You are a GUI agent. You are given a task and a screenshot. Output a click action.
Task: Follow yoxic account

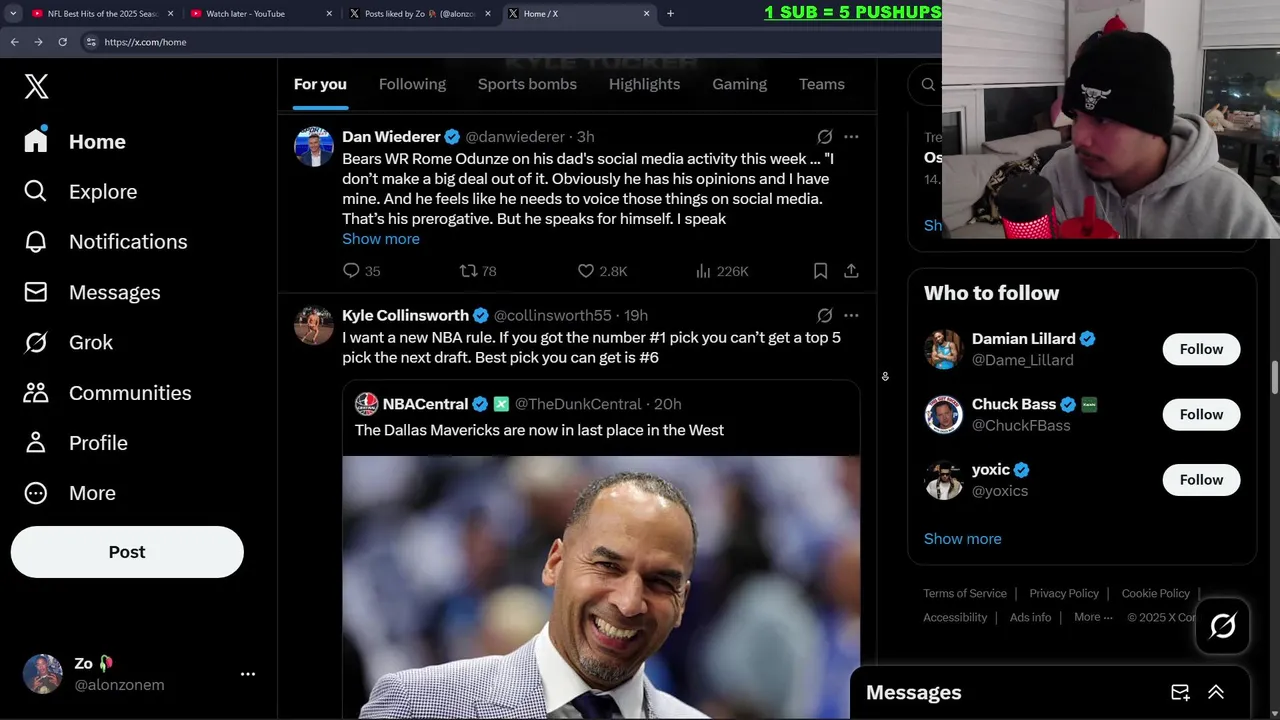[1201, 480]
